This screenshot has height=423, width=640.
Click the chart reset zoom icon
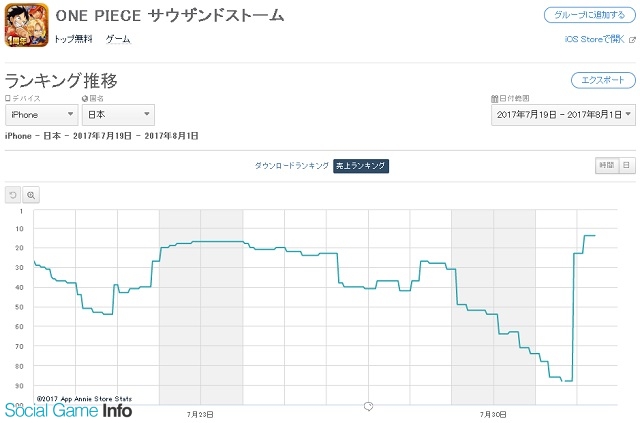(13, 195)
